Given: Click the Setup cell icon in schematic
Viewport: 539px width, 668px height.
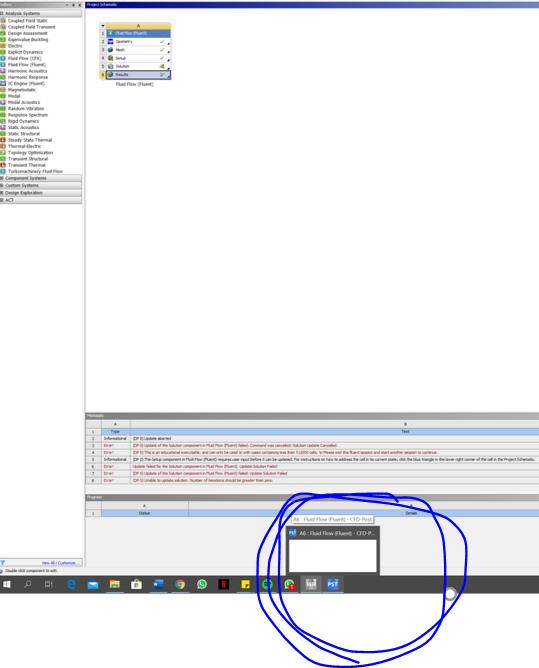Looking at the screenshot, I should point(110,58).
